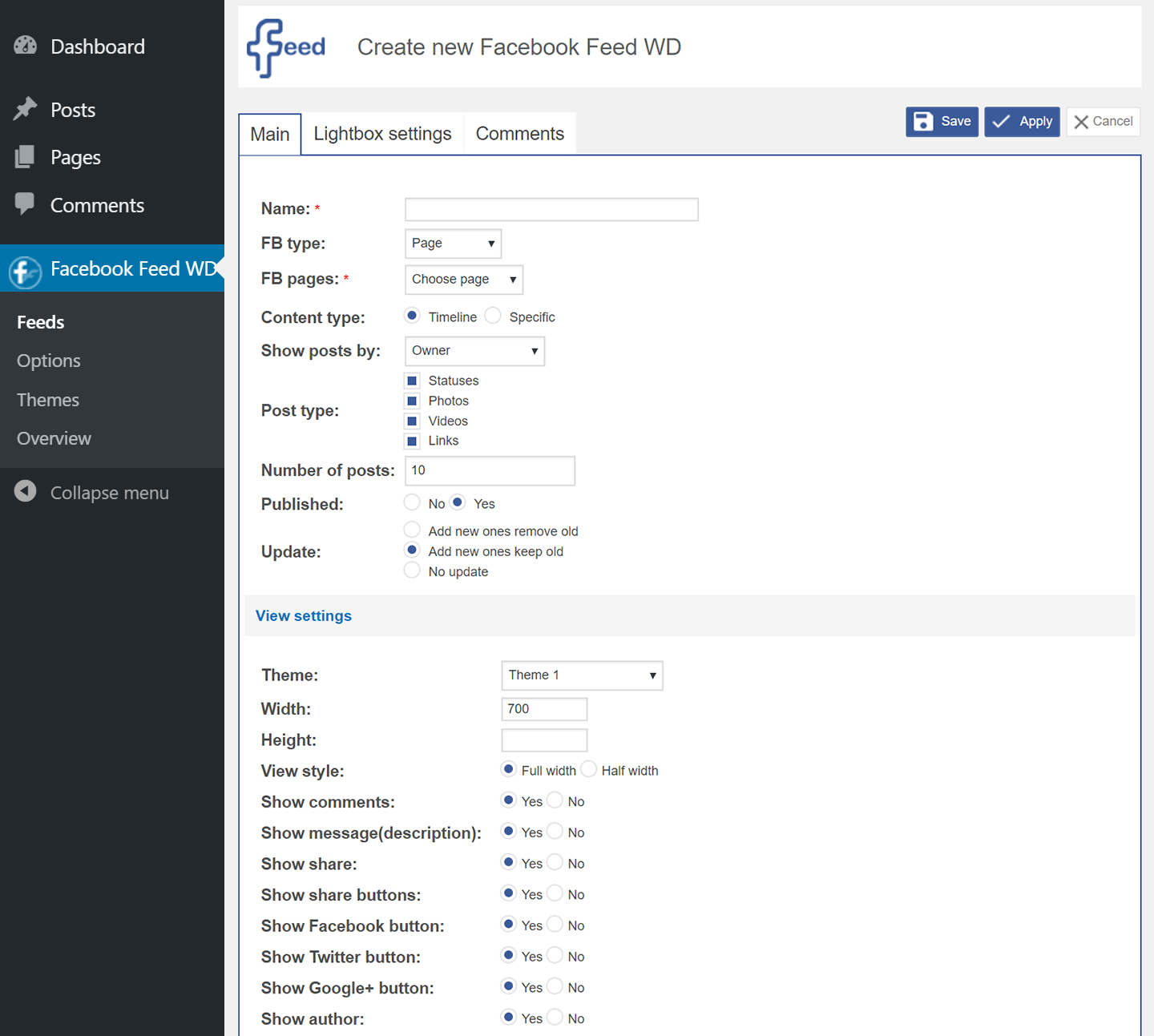Set Published to Yes
The height and width of the screenshot is (1036, 1154).
(458, 502)
